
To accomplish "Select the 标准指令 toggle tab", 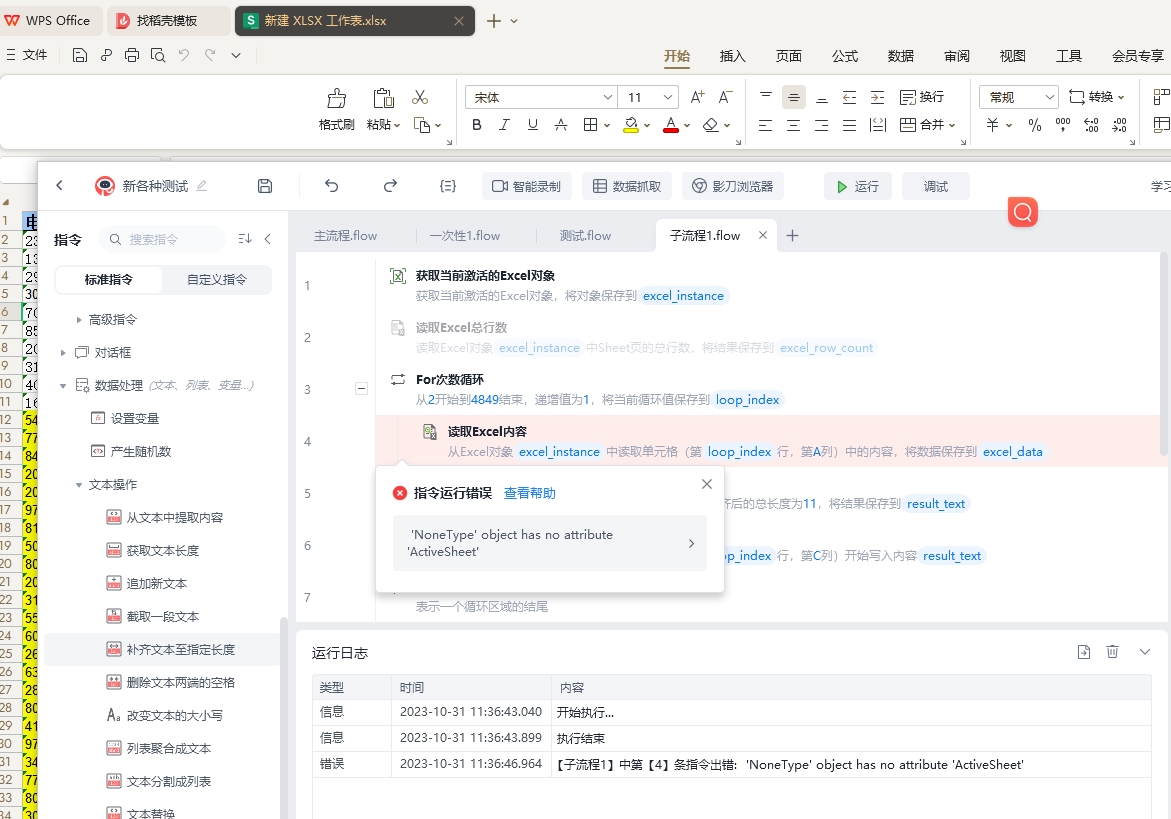I will [x=108, y=279].
